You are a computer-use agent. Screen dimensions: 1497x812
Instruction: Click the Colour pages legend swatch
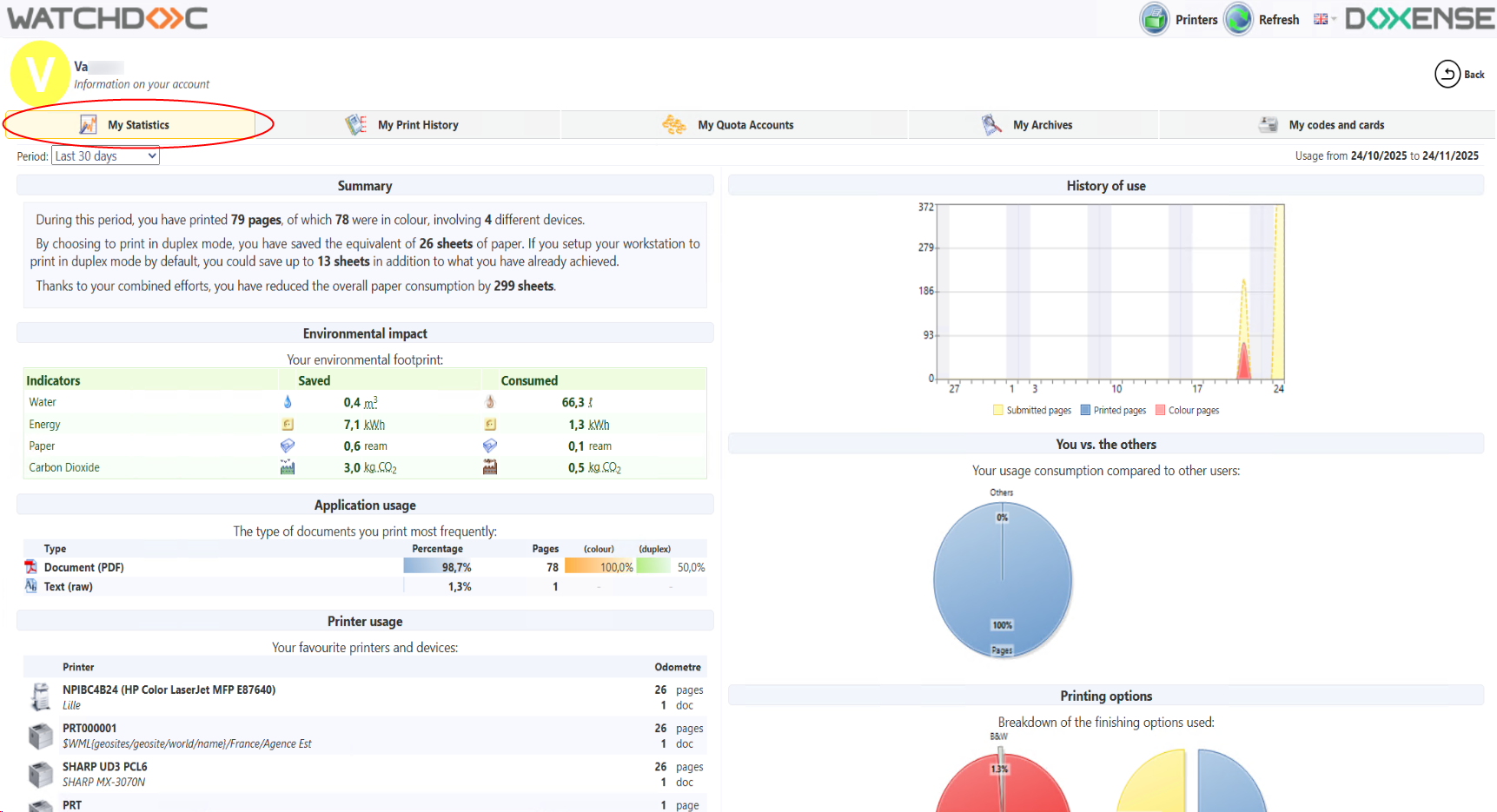[x=1160, y=411]
